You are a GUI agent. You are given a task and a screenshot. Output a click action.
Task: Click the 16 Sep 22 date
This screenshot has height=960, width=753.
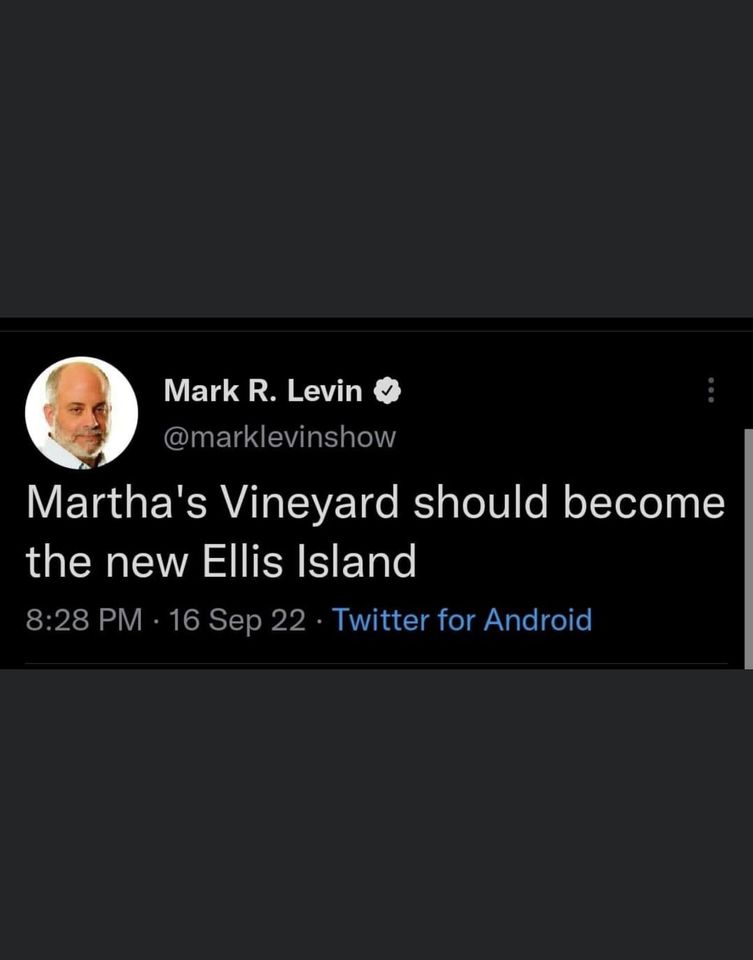point(237,620)
